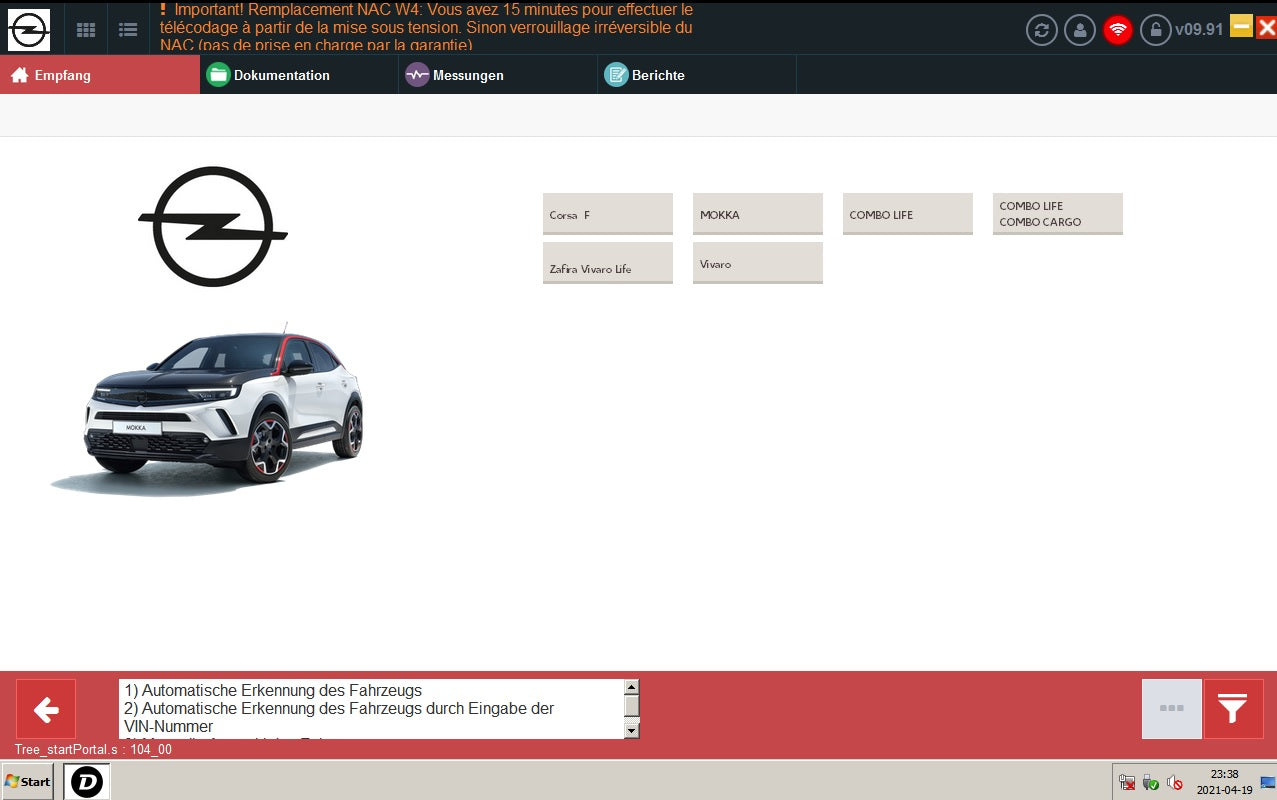Click the Opel logo in the top bar

(29, 28)
